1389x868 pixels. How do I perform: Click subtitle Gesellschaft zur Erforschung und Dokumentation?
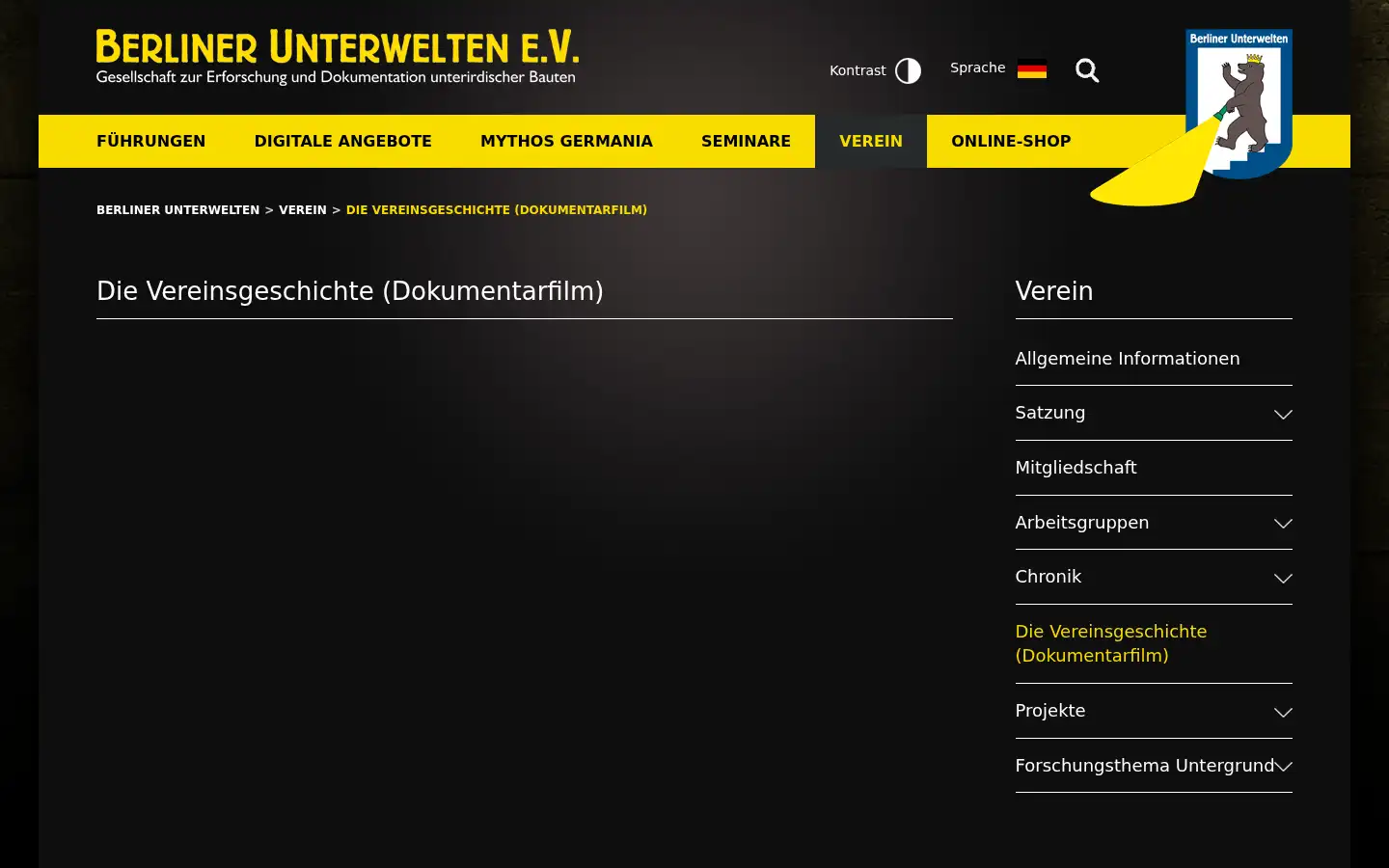point(336,77)
